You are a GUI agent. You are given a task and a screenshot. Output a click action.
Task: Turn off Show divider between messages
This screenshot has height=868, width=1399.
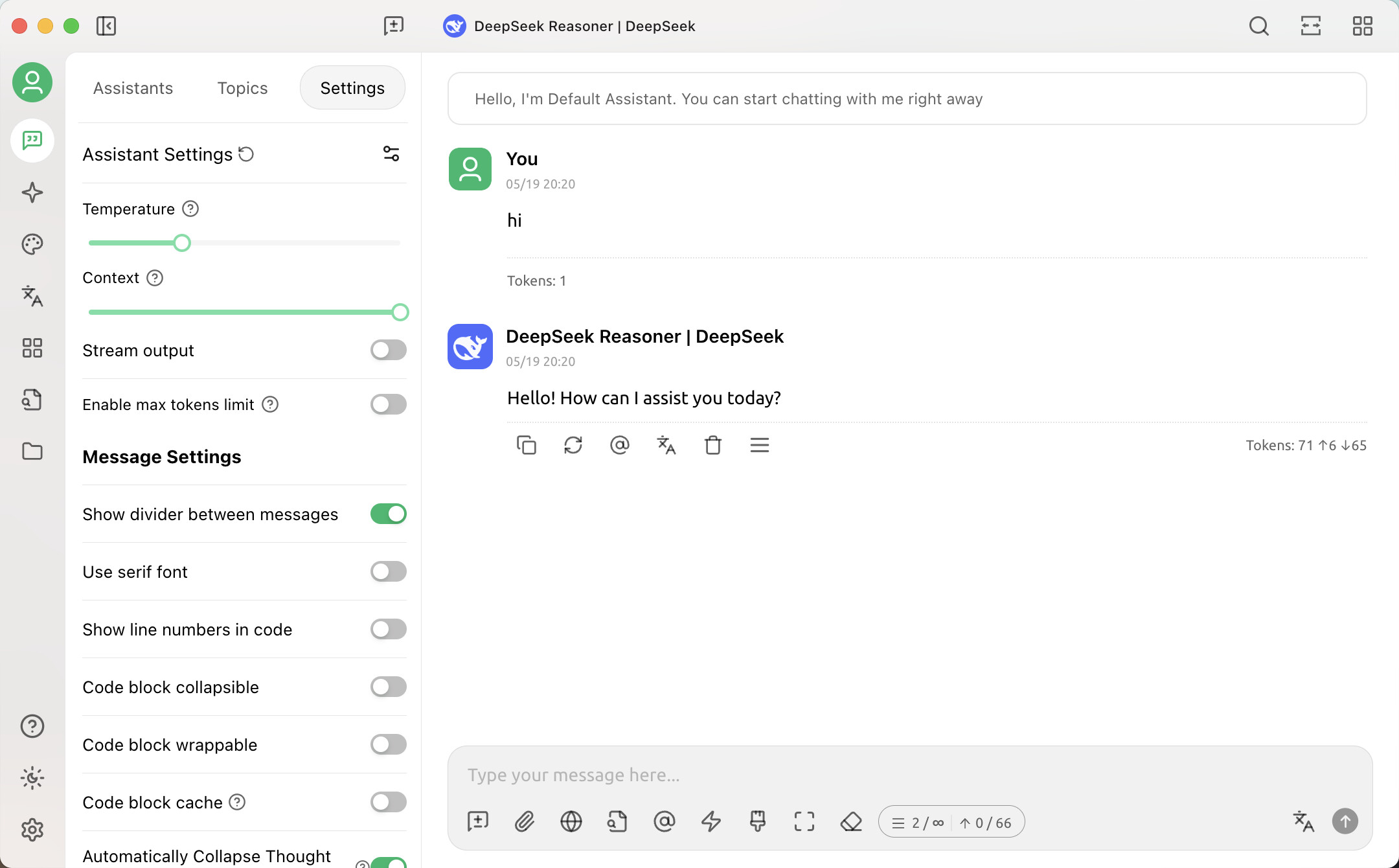click(388, 514)
